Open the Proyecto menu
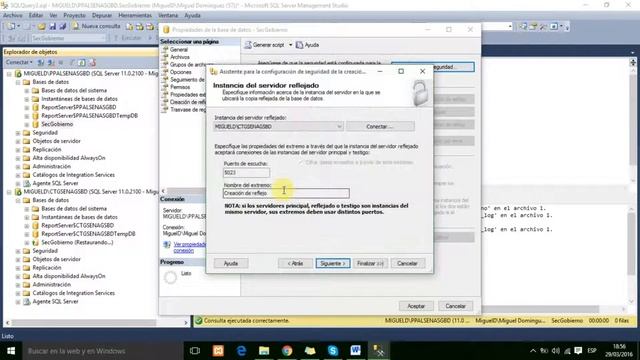Screen dimensions: 640x360 click(x=74, y=16)
